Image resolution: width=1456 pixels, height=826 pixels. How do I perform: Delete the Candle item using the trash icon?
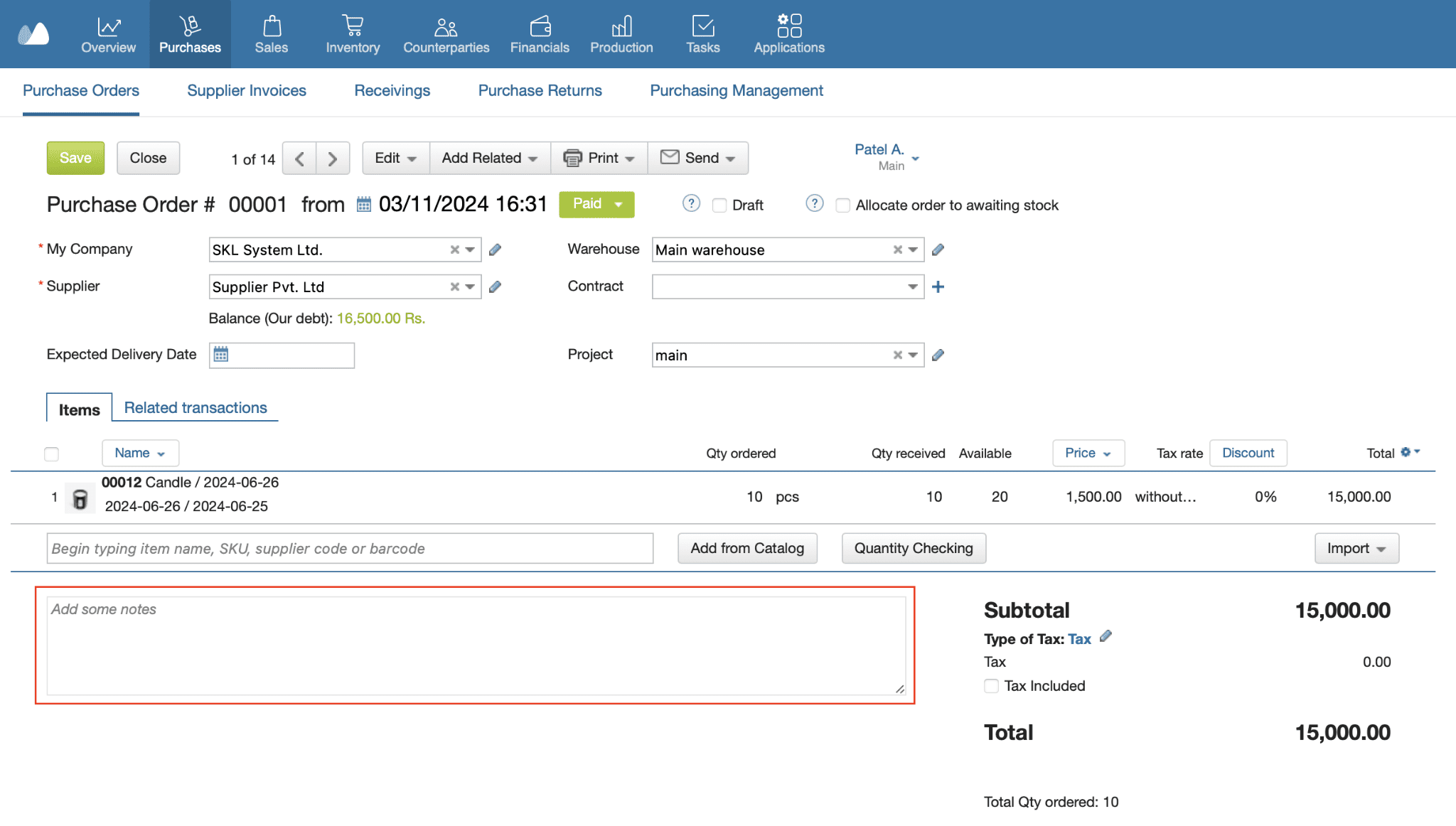point(80,497)
